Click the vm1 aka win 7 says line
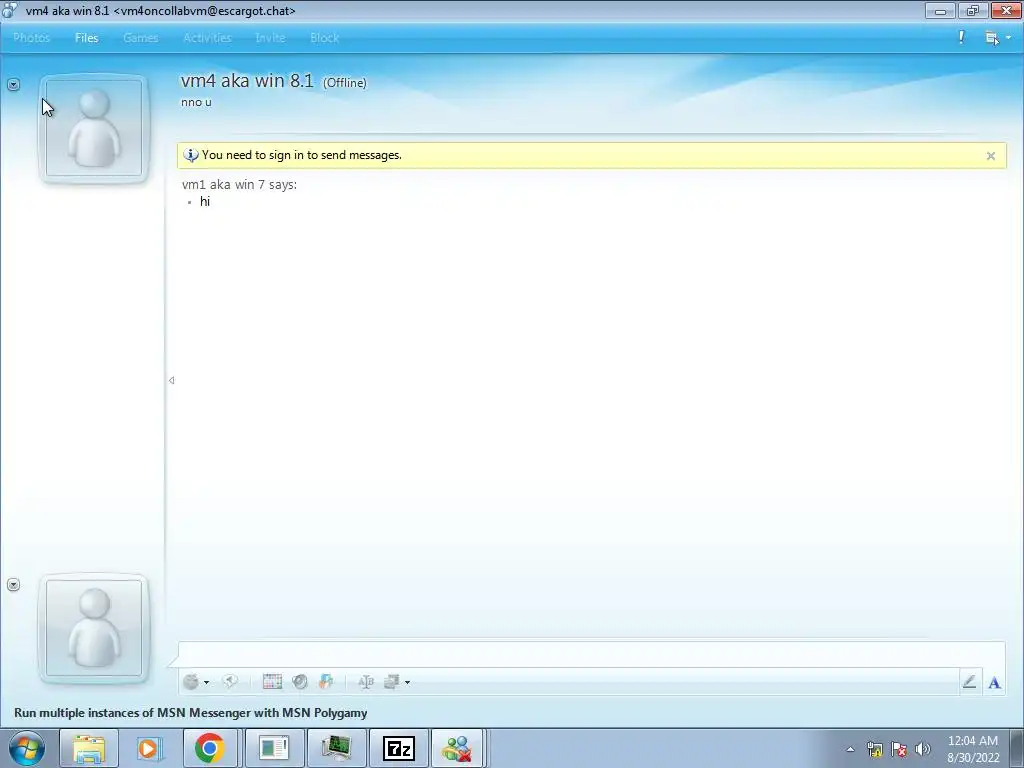Image resolution: width=1024 pixels, height=768 pixels. [239, 185]
